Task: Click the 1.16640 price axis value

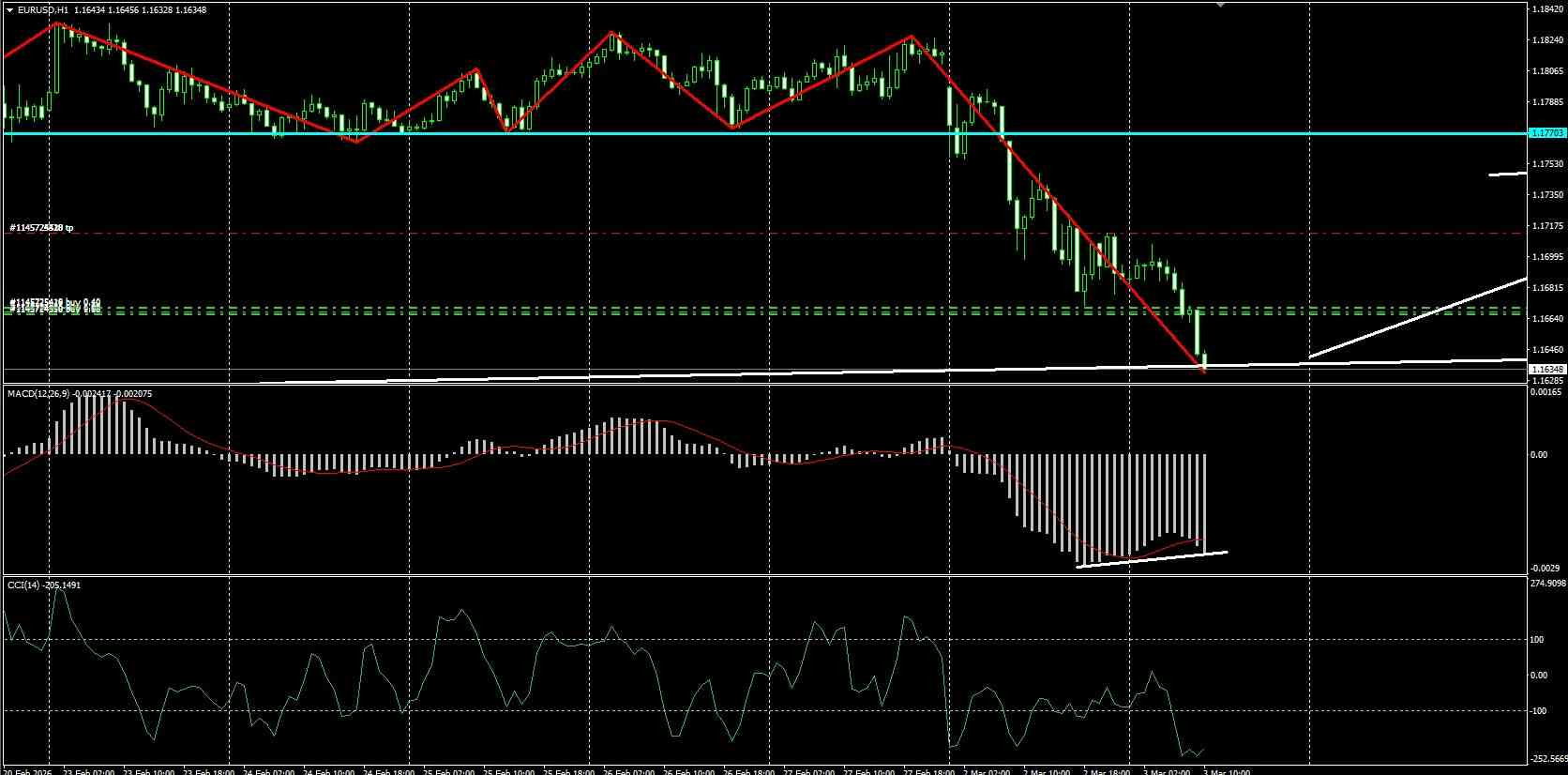Action: point(1547,319)
